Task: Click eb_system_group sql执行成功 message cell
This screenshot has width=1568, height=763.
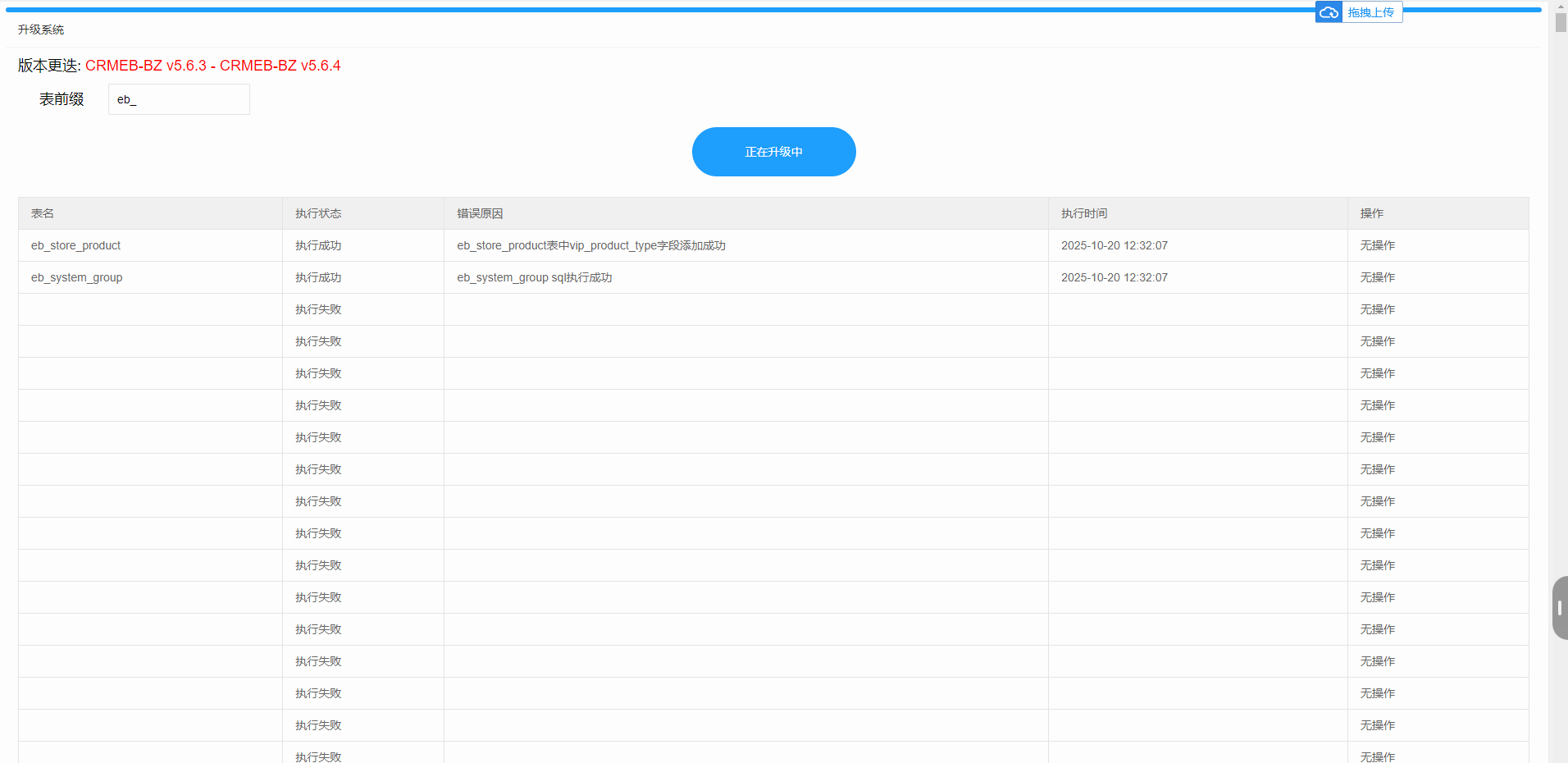Action: [534, 277]
